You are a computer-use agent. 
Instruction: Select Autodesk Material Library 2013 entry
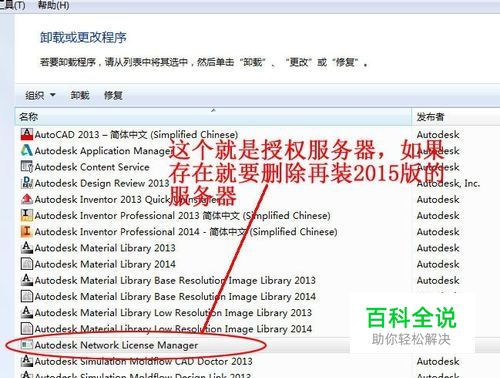click(x=105, y=248)
